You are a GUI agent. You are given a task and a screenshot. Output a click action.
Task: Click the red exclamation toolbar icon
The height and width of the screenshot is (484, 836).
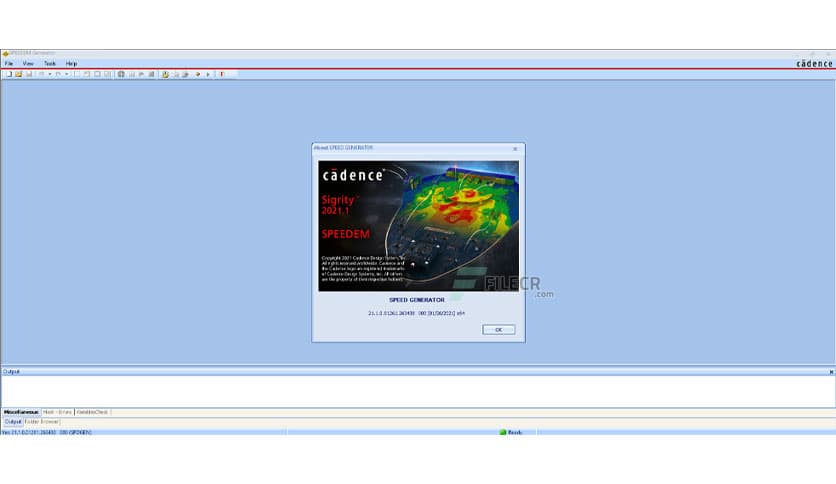(x=222, y=74)
